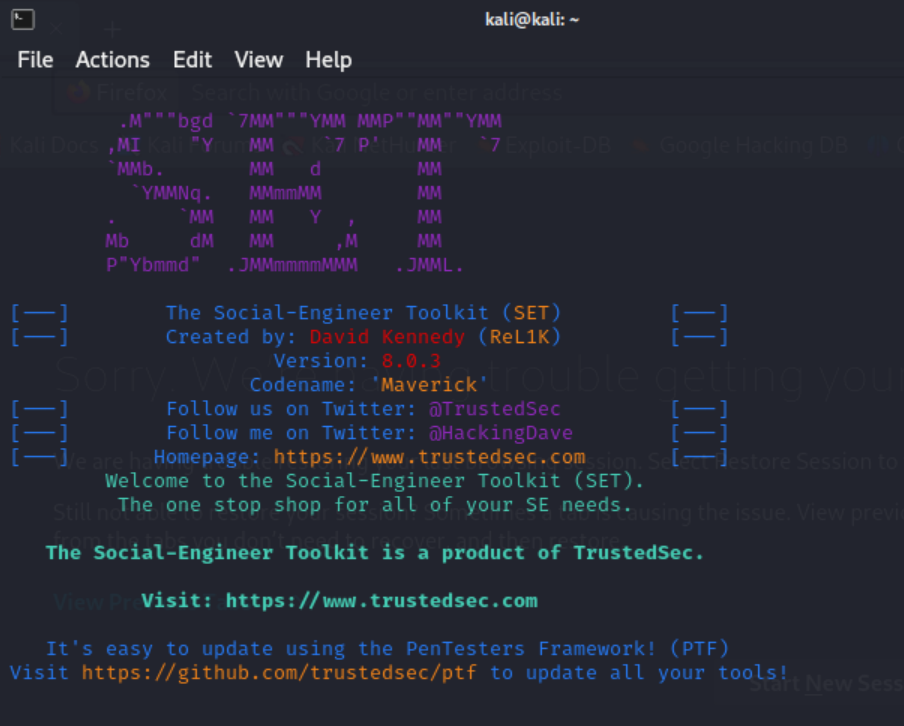The height and width of the screenshot is (726, 904).
Task: Click the David Kennedy name
Action: point(387,337)
